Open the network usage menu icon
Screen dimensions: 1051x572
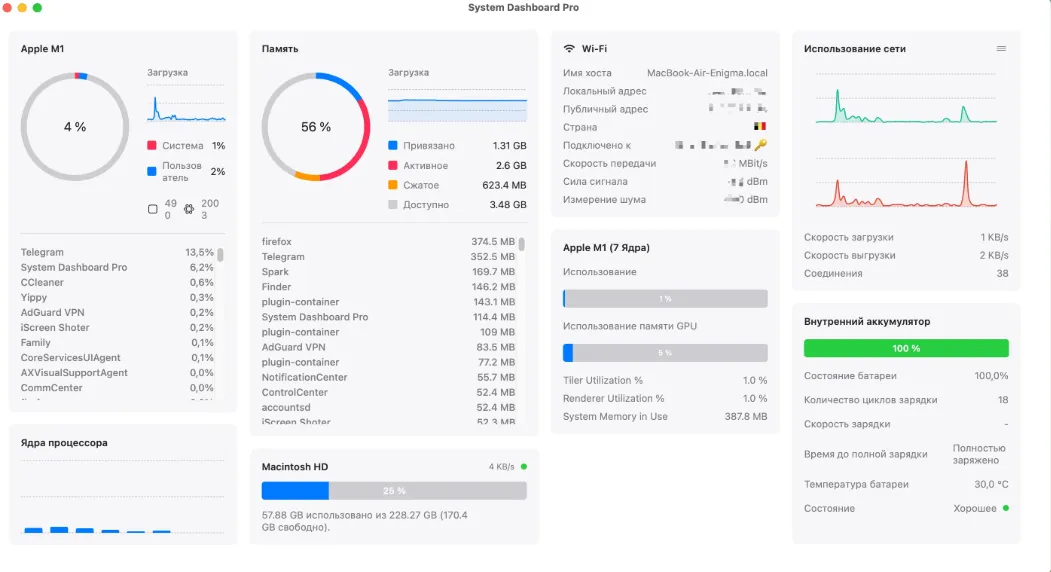click(x=1001, y=48)
